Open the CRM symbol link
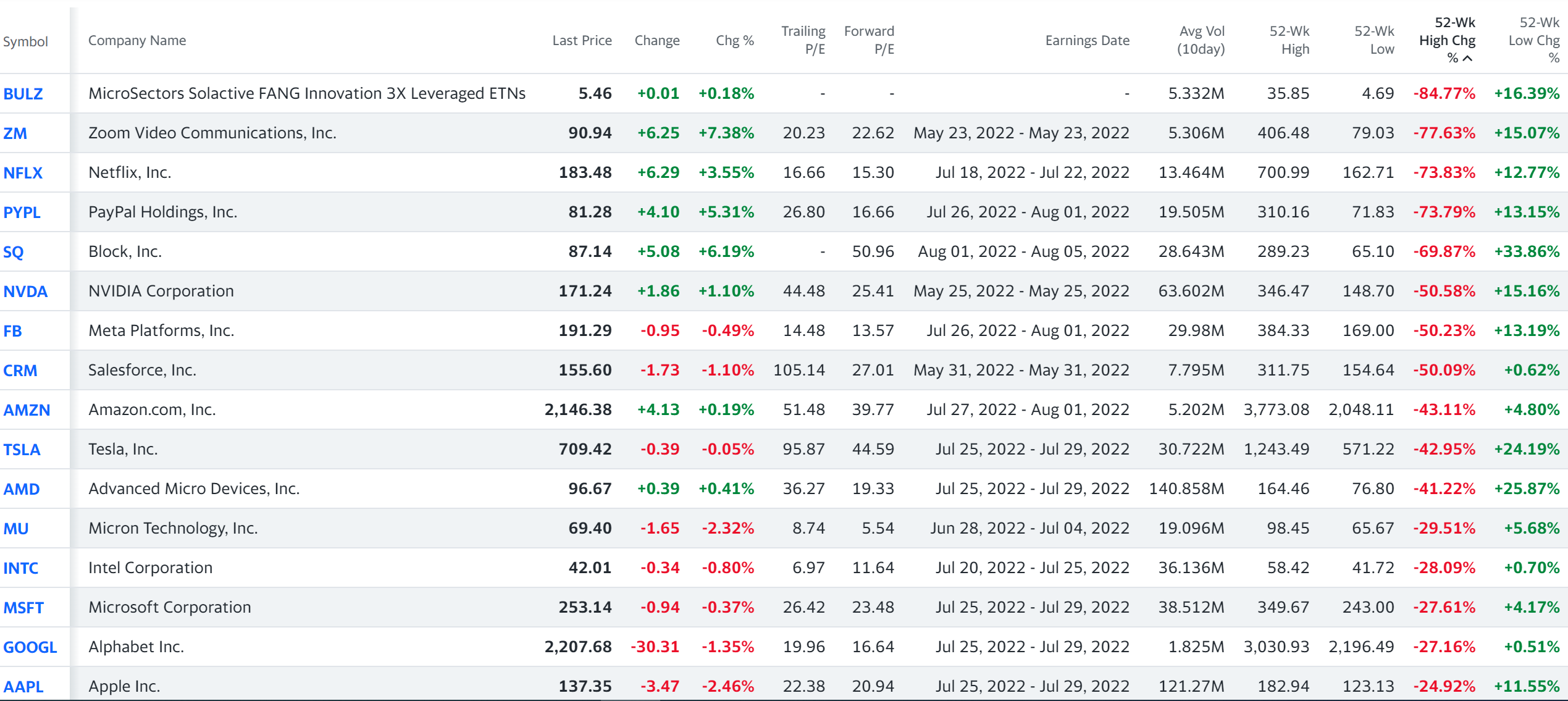 [20, 371]
